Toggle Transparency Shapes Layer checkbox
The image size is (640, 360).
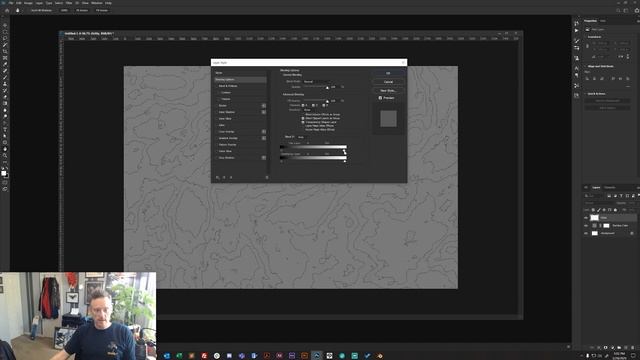(303, 122)
